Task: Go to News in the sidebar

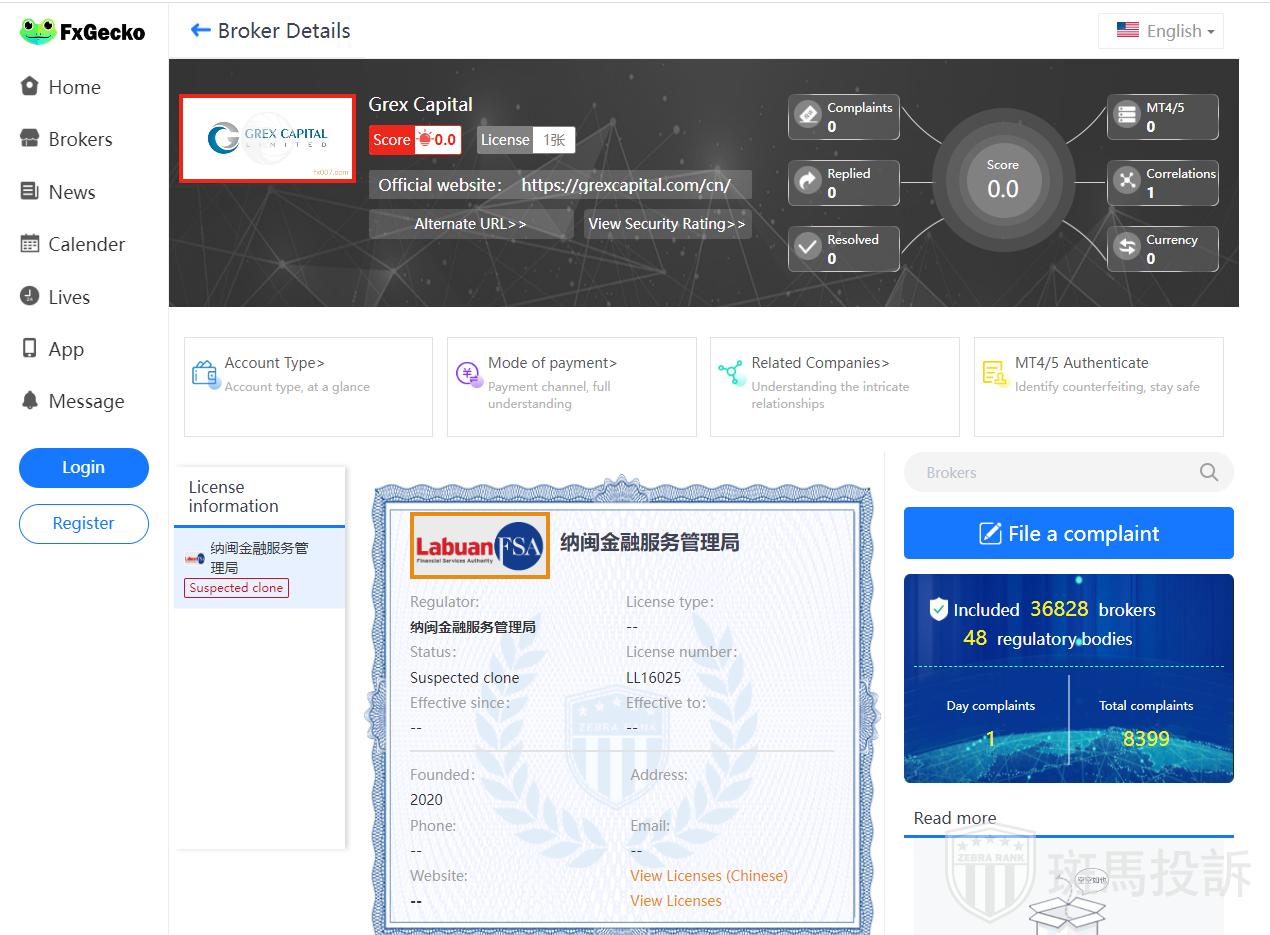Action: click(x=72, y=192)
